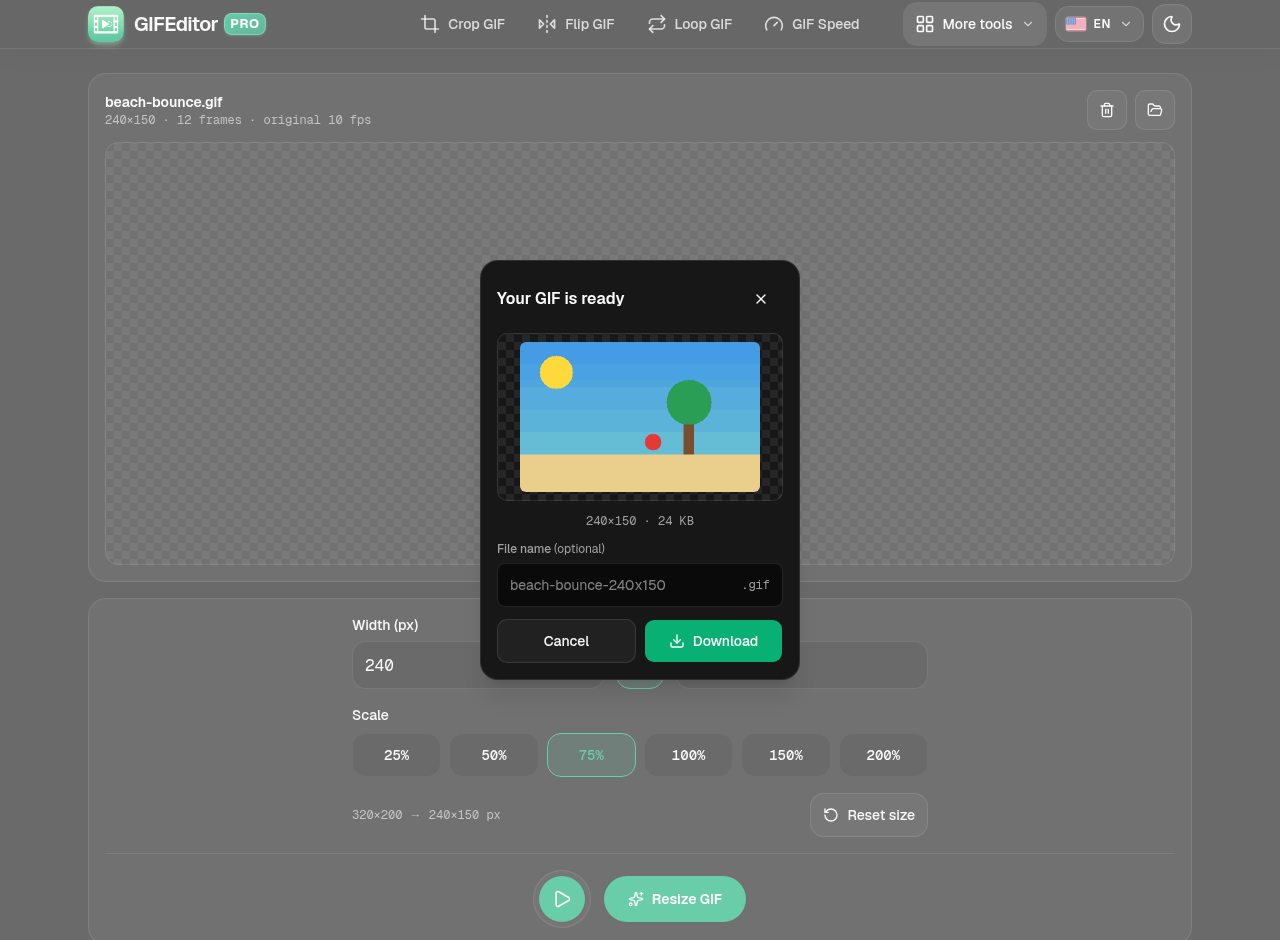The image size is (1280, 940).
Task: Play the GIF preview
Action: (562, 899)
